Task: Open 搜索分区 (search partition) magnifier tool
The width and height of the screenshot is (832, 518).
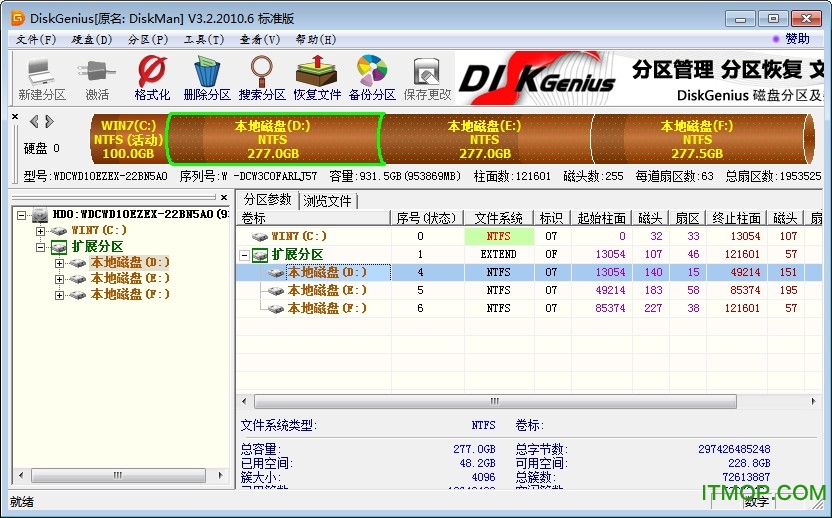Action: (262, 78)
